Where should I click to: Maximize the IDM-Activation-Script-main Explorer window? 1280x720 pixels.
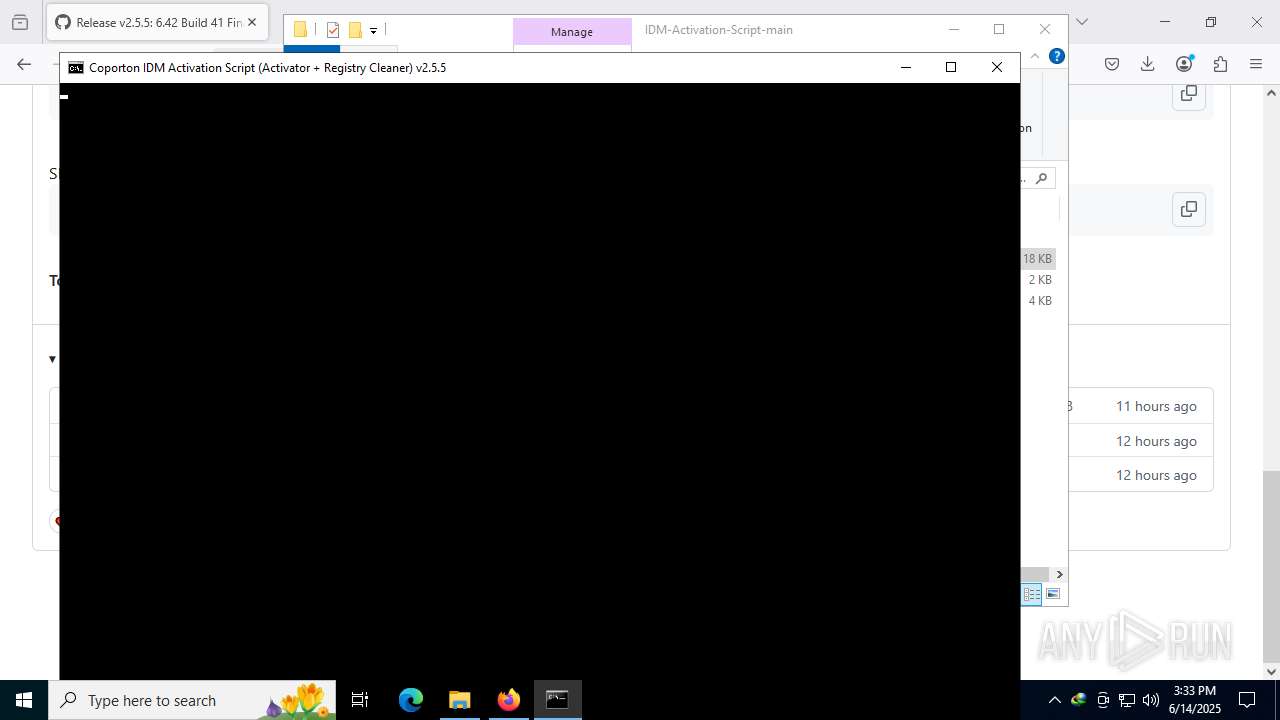(999, 30)
